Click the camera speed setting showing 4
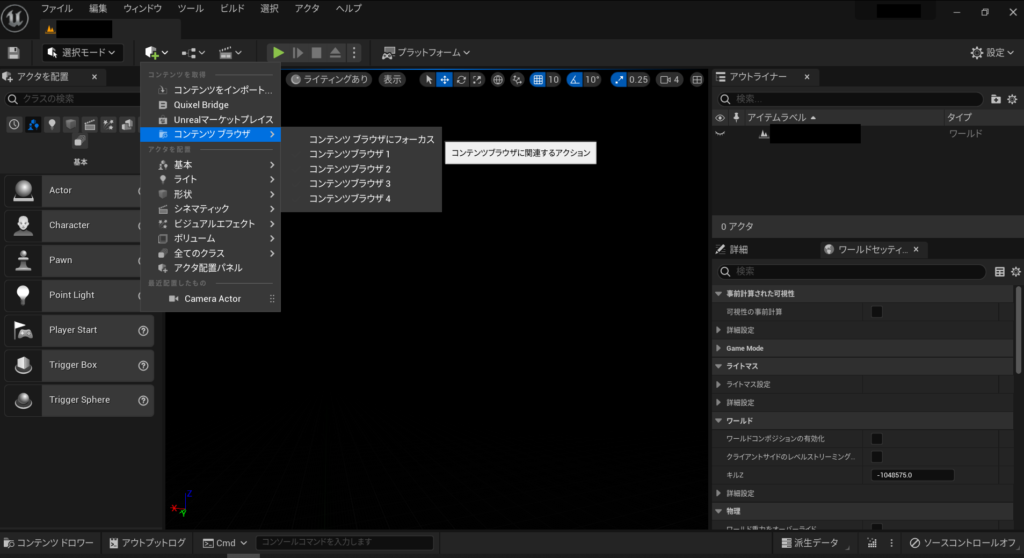Image resolution: width=1024 pixels, height=558 pixels. 669,80
